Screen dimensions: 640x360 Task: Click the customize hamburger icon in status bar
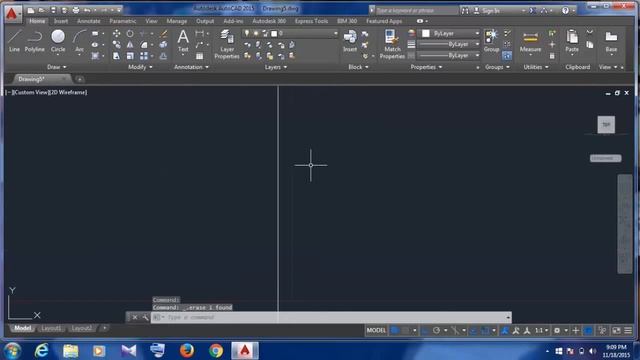pos(628,330)
